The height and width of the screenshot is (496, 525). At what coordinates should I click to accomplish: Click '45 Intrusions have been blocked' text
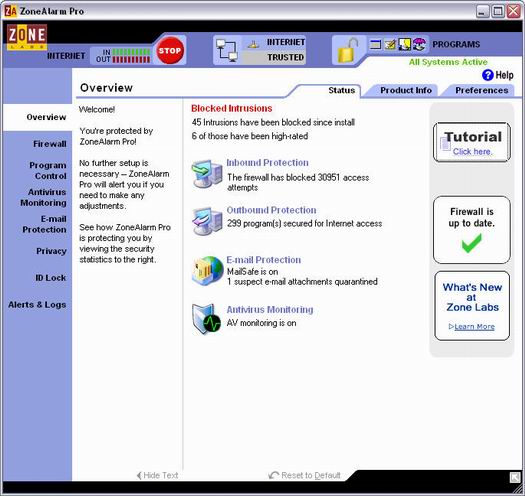point(273,123)
